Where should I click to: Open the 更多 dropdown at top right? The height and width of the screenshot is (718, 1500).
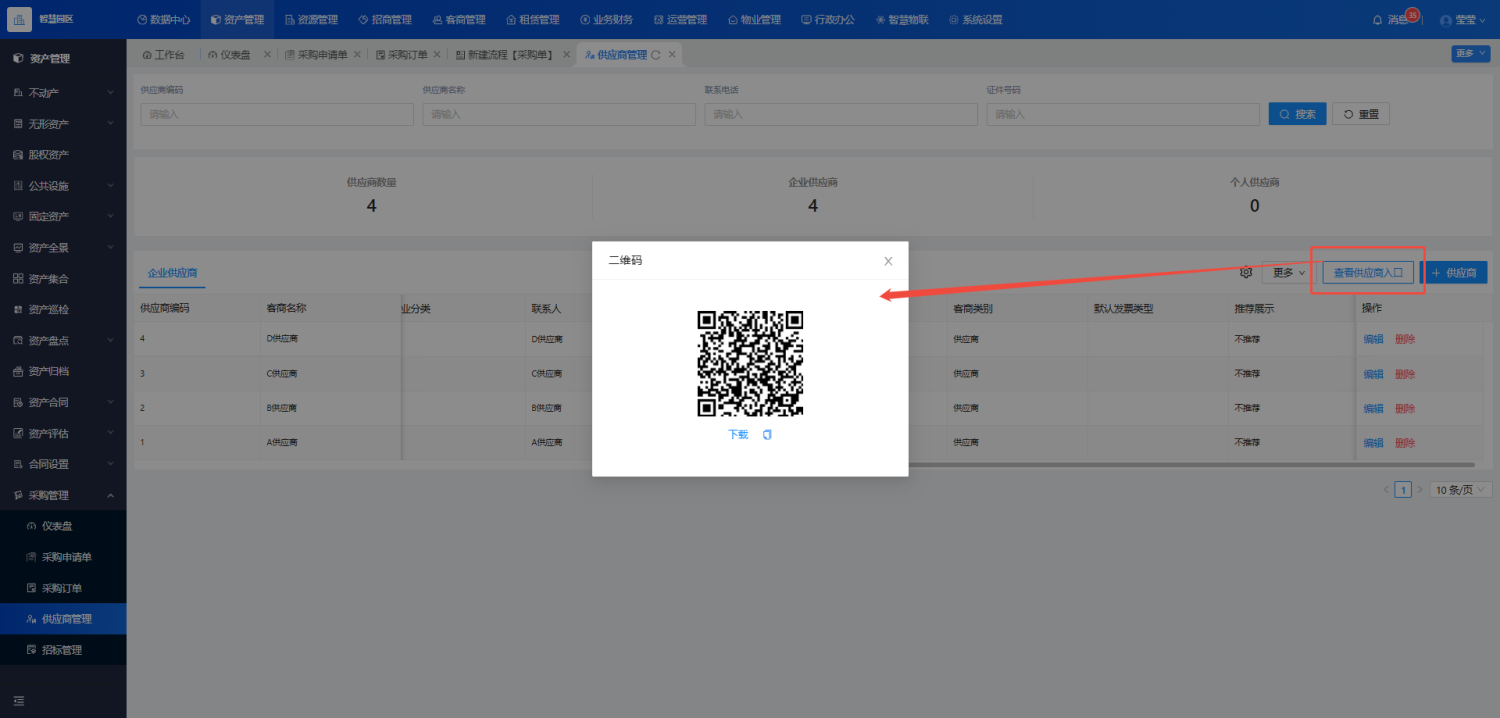[x=1471, y=54]
